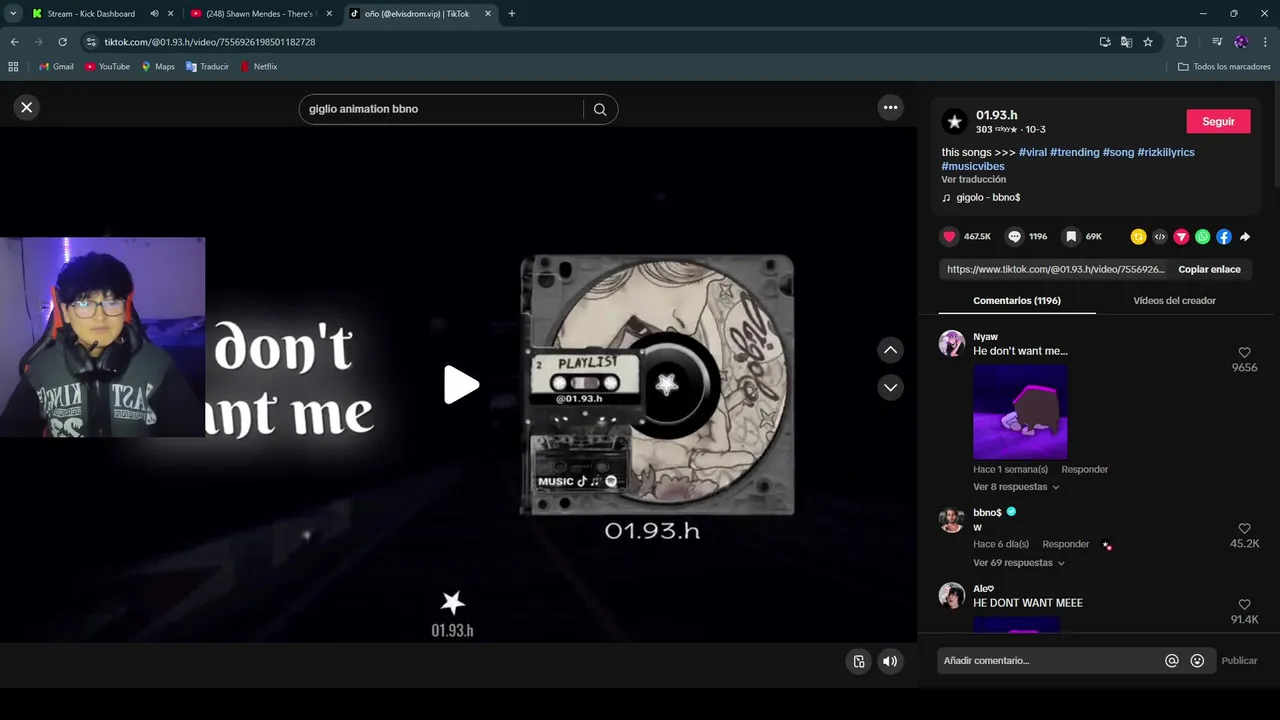Click the Añadir comentario field
Image resolution: width=1280 pixels, height=720 pixels.
(x=1048, y=661)
